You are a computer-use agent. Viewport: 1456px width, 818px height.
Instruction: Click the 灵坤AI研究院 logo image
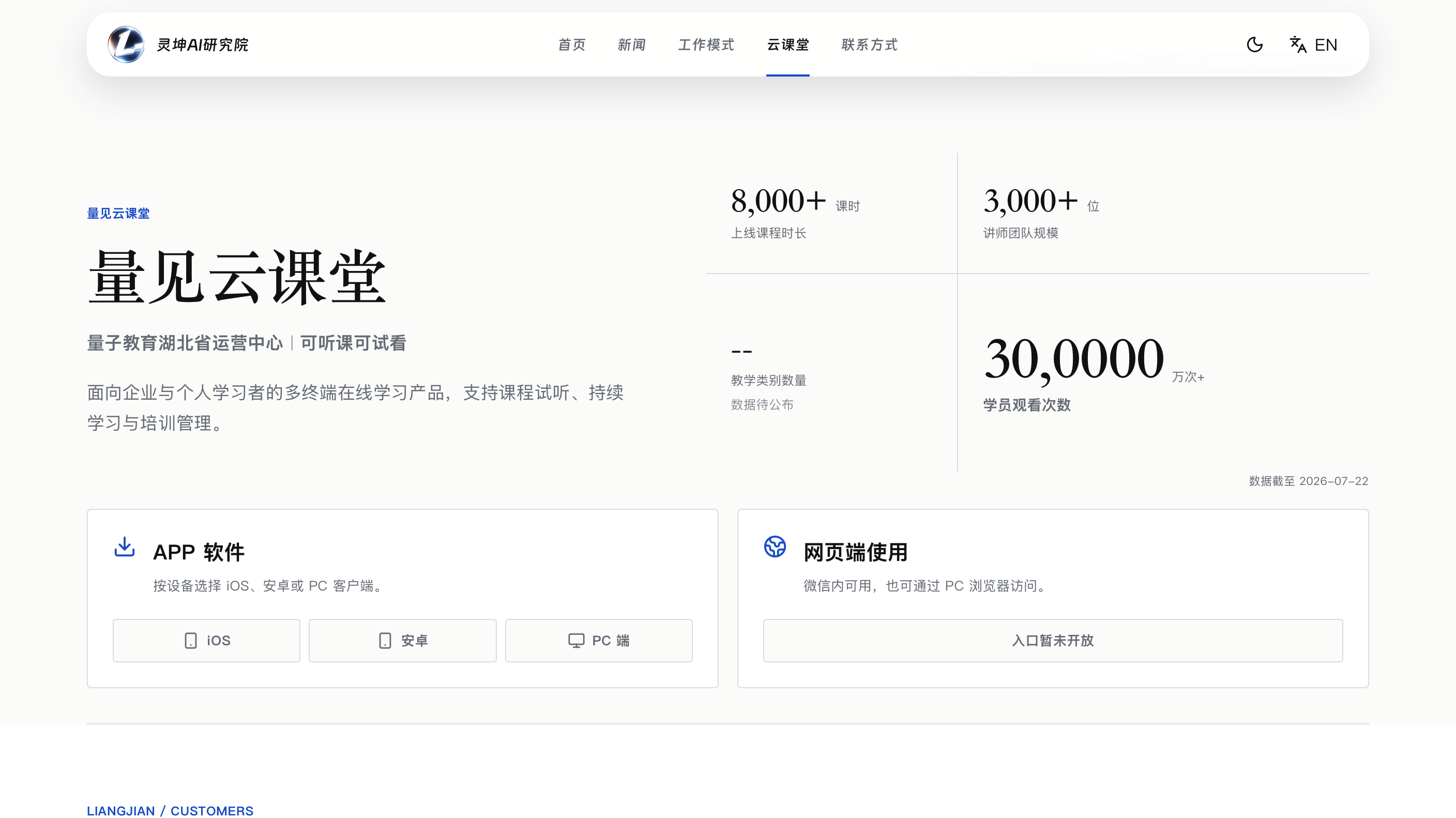click(126, 44)
